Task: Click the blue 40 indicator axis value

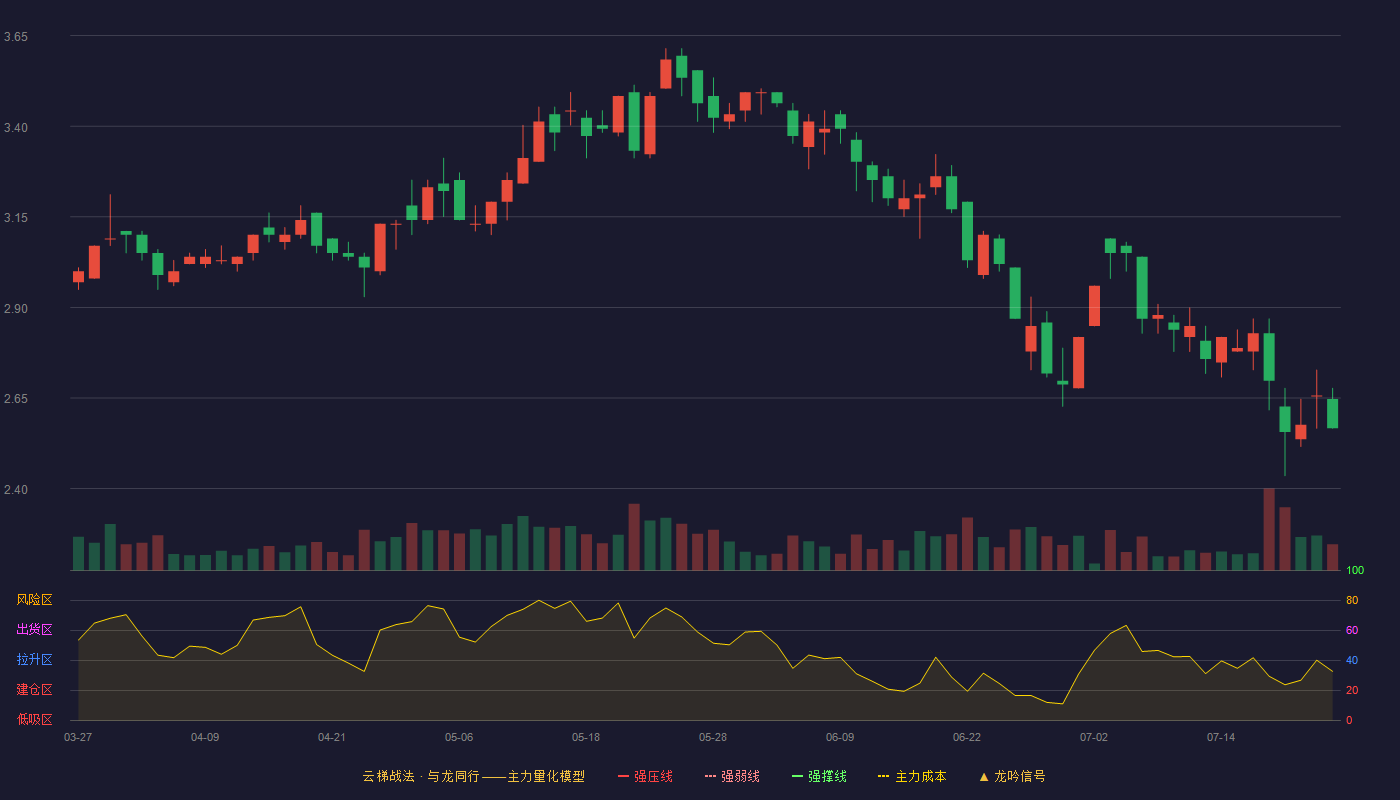Action: (1352, 660)
